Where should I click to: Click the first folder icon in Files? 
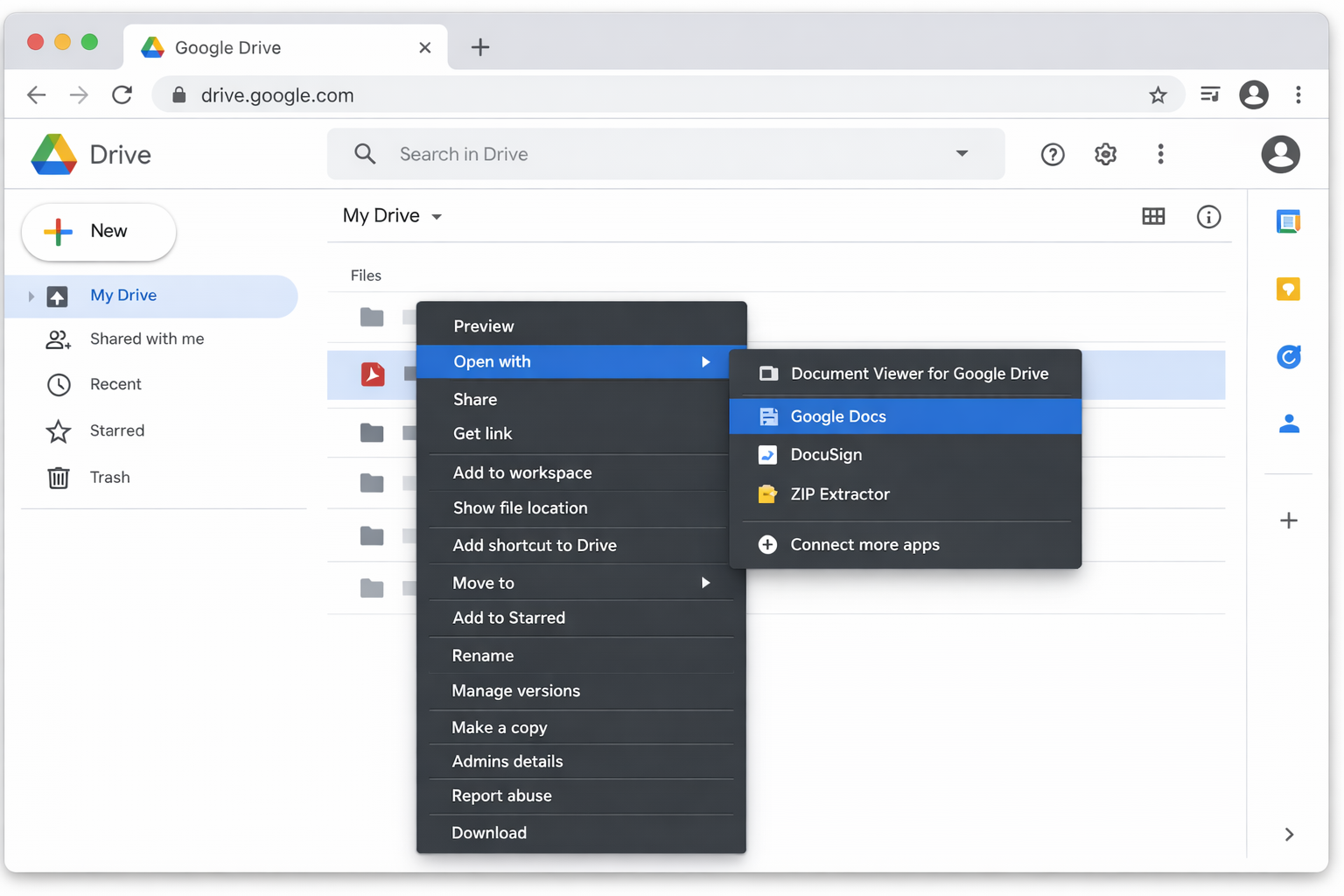372,317
